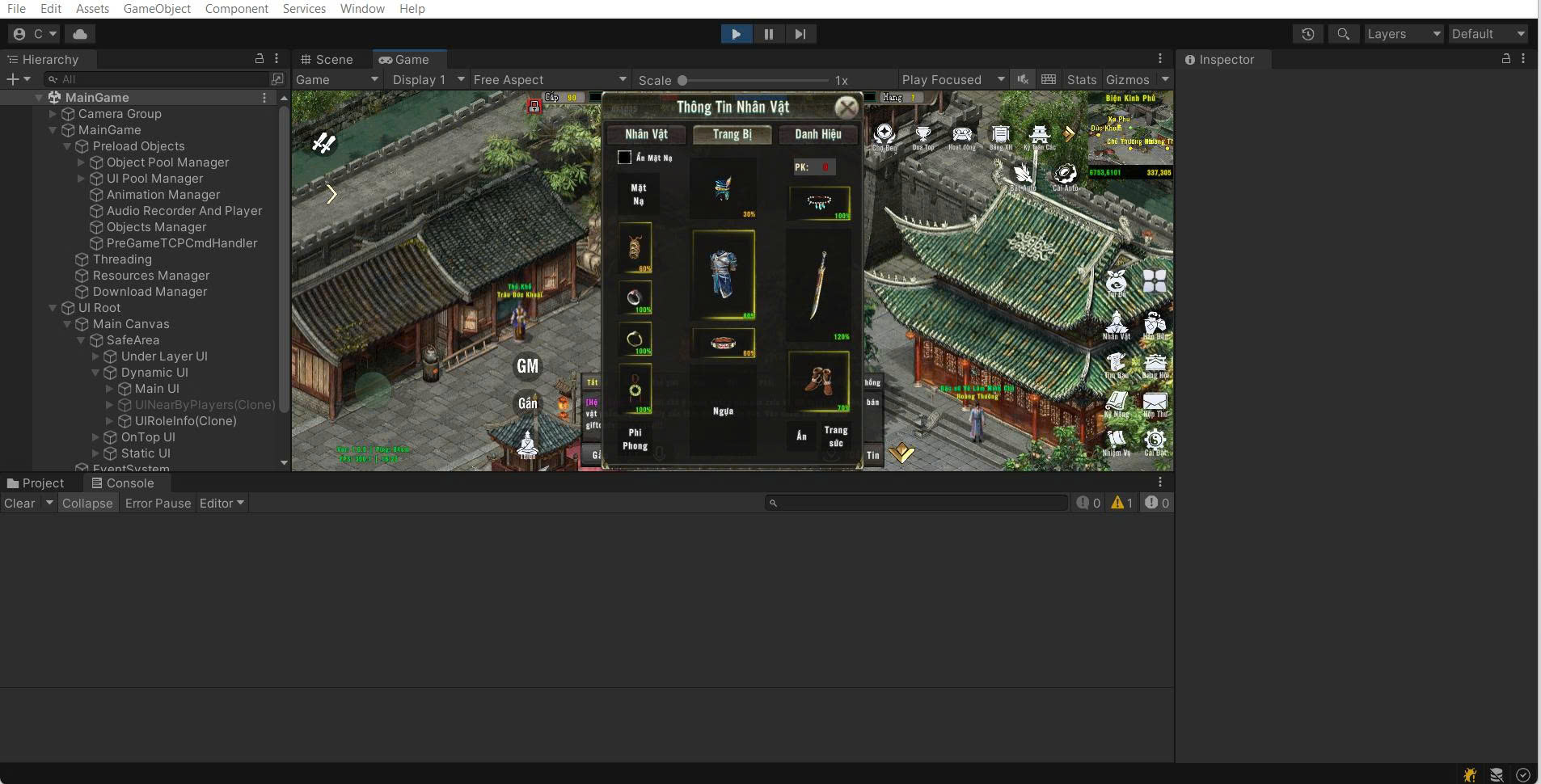Open the Cài Auto gear icon
The height and width of the screenshot is (784, 1541).
click(x=1065, y=176)
